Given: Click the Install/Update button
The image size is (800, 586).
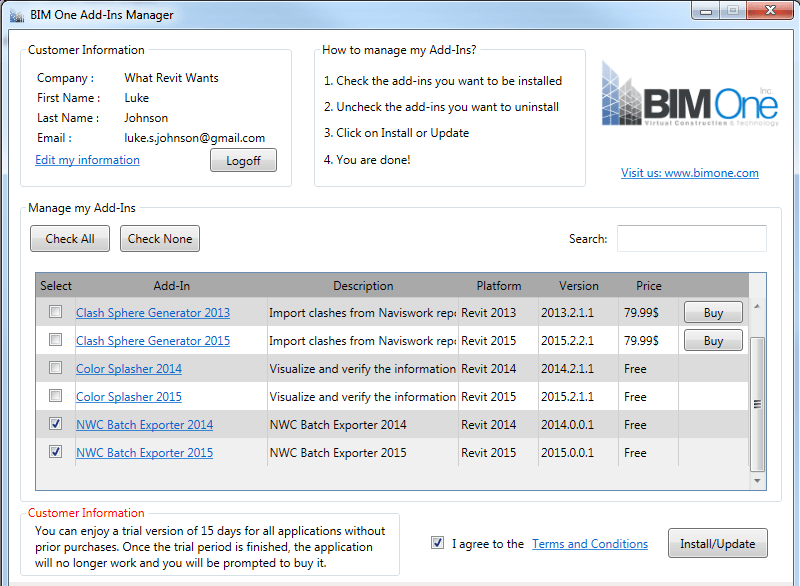Looking at the screenshot, I should tap(718, 543).
